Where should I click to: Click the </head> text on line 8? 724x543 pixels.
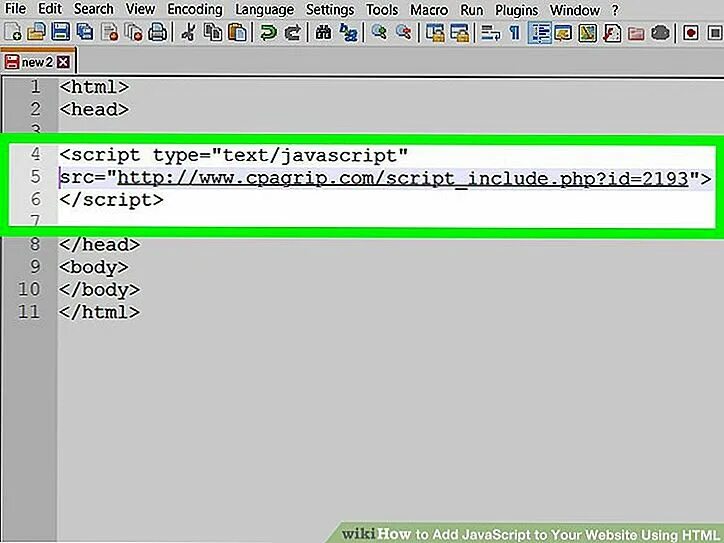(x=100, y=245)
